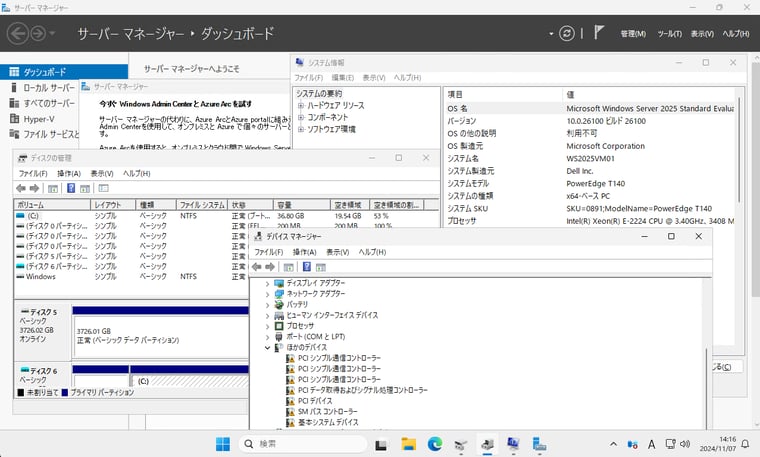Open Task View from the taskbar
This screenshot has height=457, width=760.
pos(381,444)
